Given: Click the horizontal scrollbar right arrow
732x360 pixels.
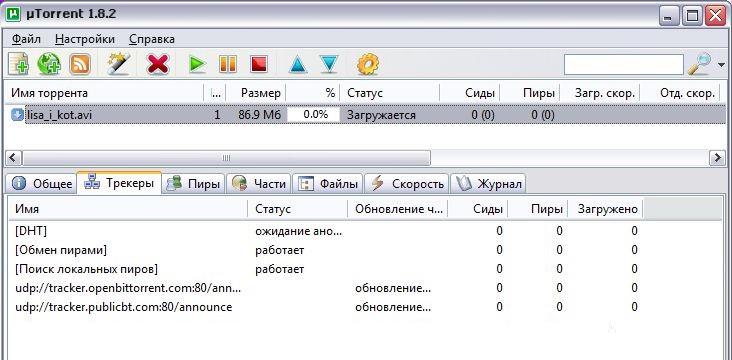Looking at the screenshot, I should pyautogui.click(x=718, y=158).
